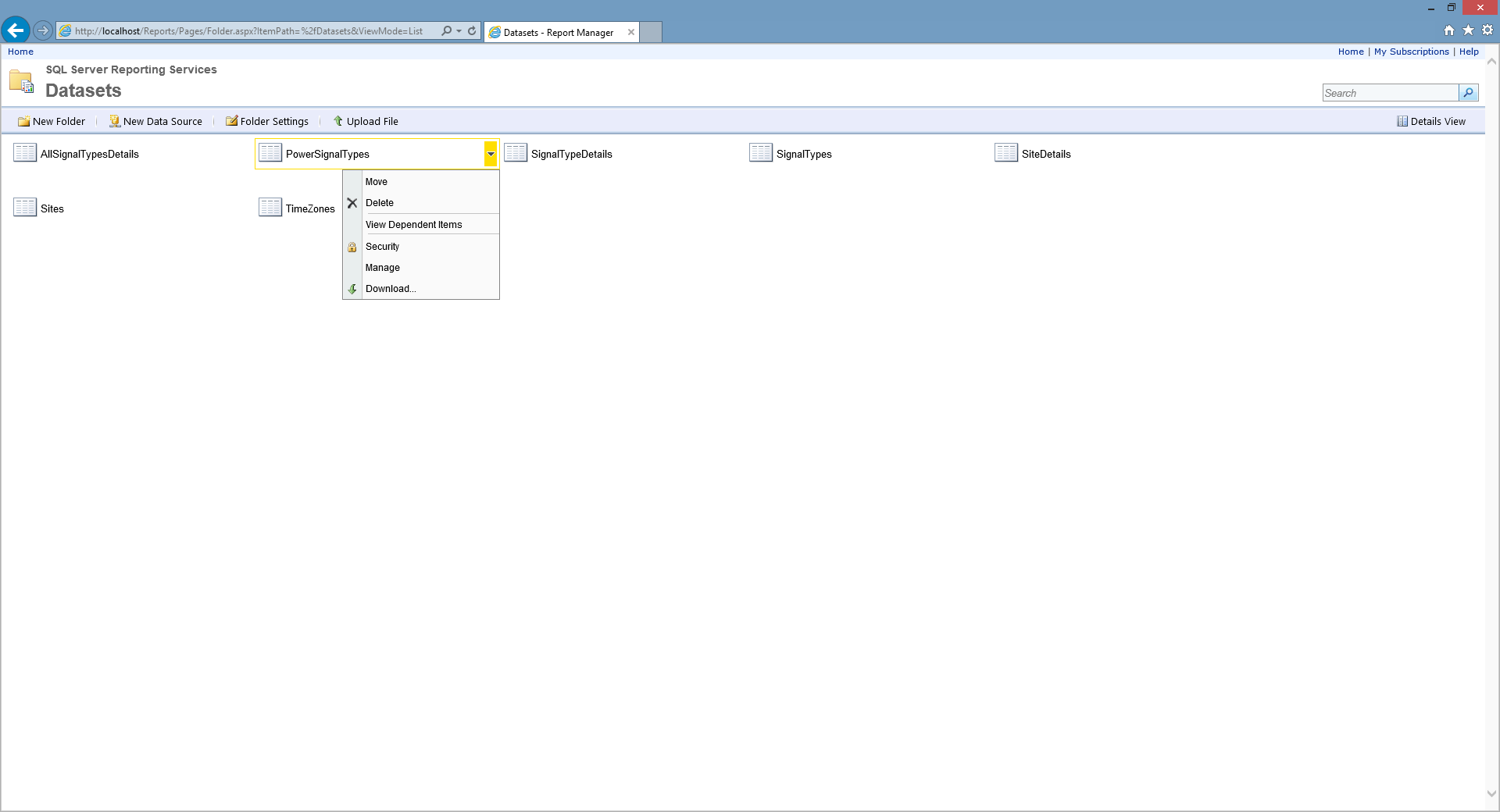Click the AllSignalTypesDetails dataset icon
The image size is (1500, 812).
(x=25, y=153)
